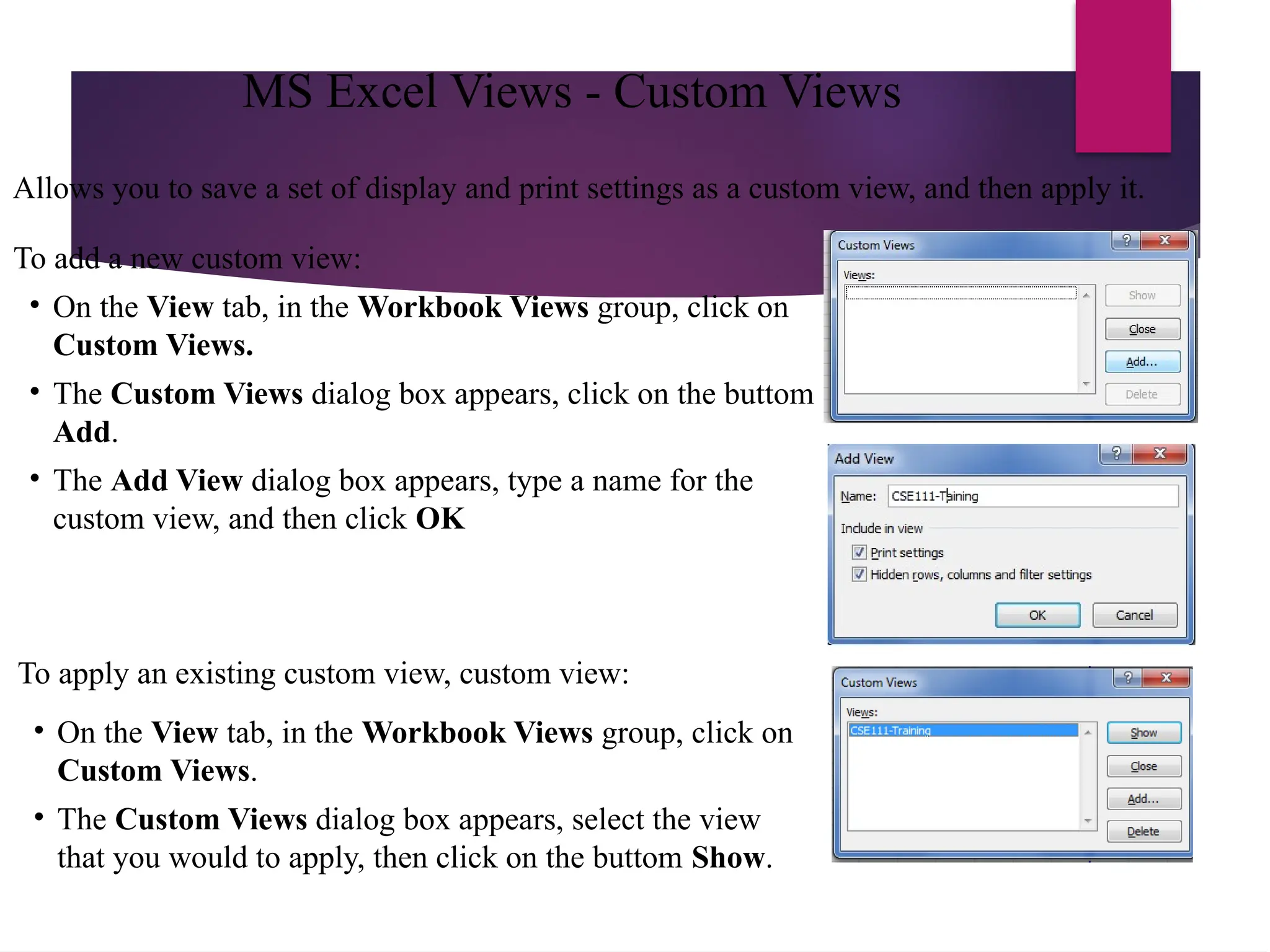The image size is (1270, 952).
Task: Click Show button for CSE111-Training view
Action: pos(1143,733)
